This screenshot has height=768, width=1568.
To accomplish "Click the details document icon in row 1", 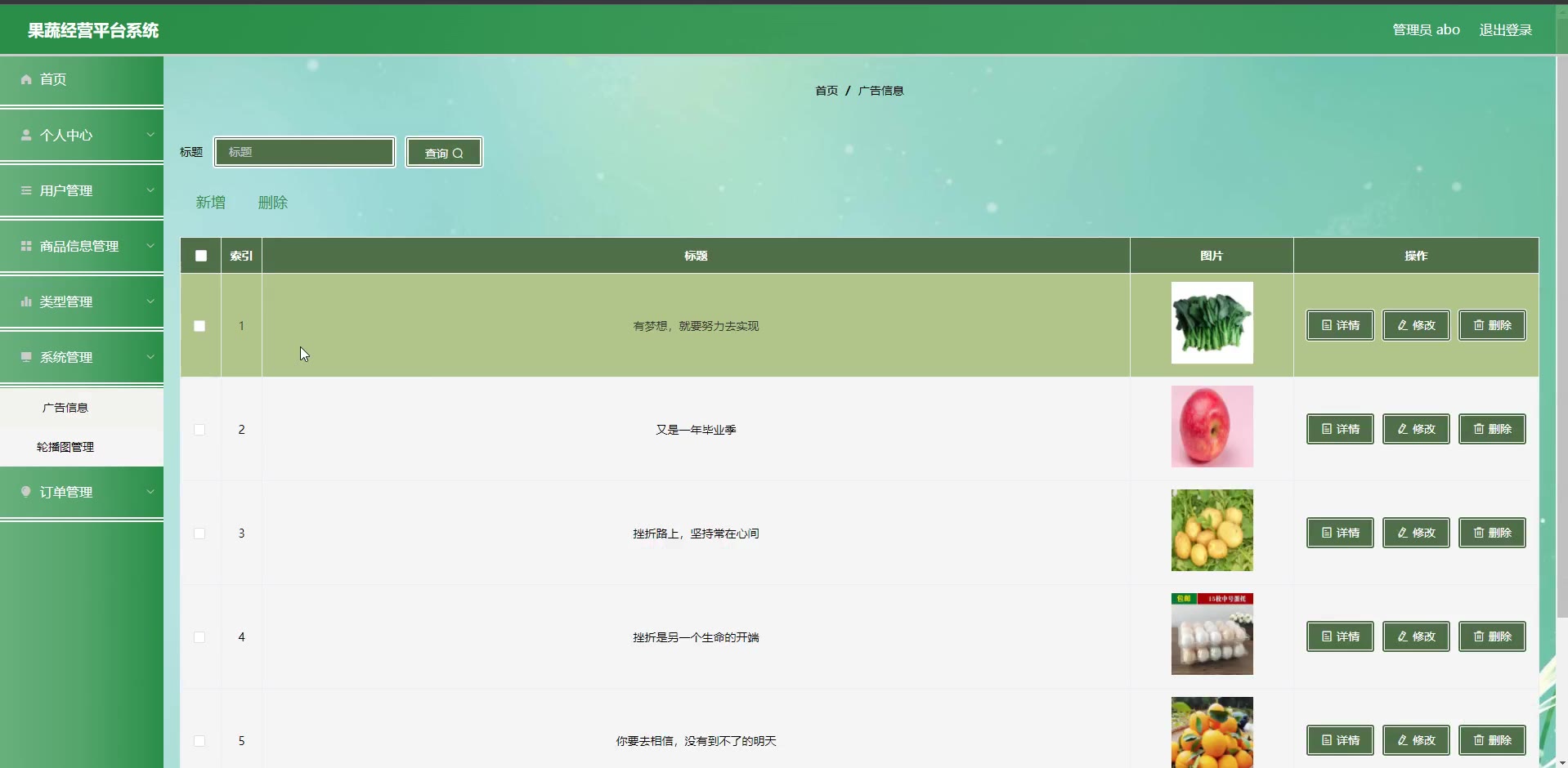I will pyautogui.click(x=1327, y=325).
